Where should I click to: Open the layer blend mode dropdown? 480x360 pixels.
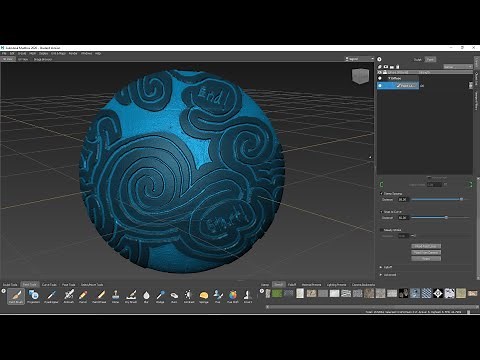click(458, 67)
